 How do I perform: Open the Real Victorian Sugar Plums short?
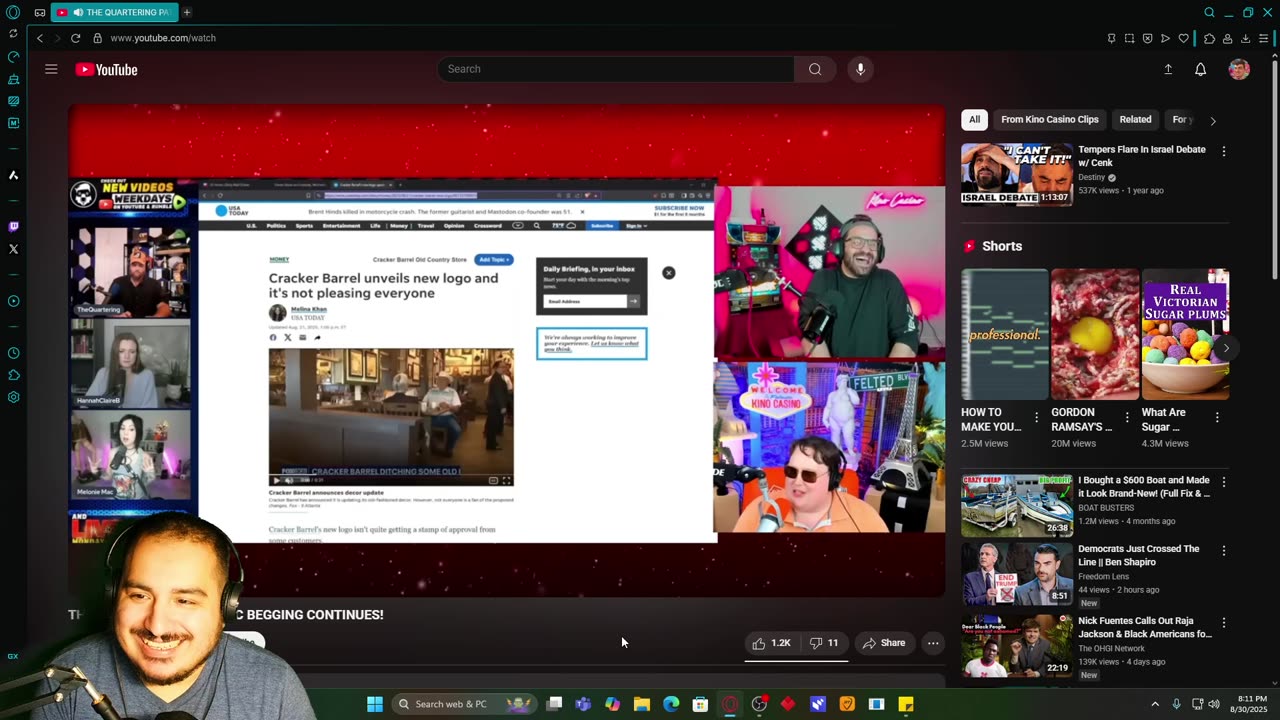1185,334
